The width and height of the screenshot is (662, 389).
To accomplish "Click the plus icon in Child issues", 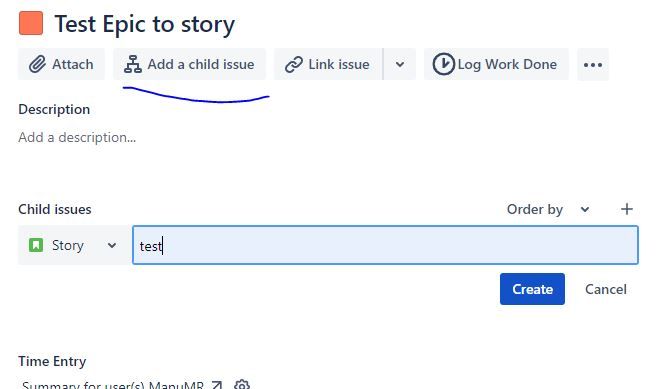I will tap(627, 209).
